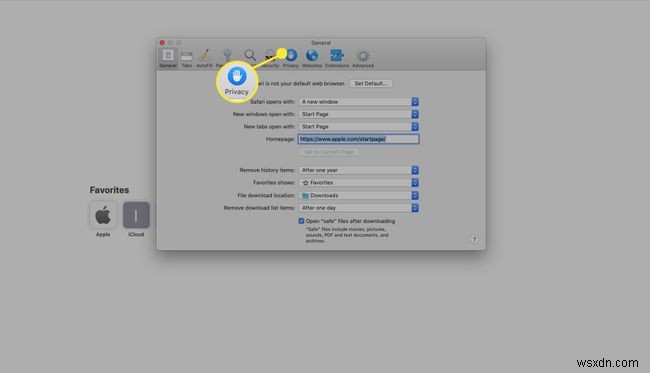This screenshot has height=373, width=650.
Task: Click the "Safe" files include movies note
Action: 347,235
